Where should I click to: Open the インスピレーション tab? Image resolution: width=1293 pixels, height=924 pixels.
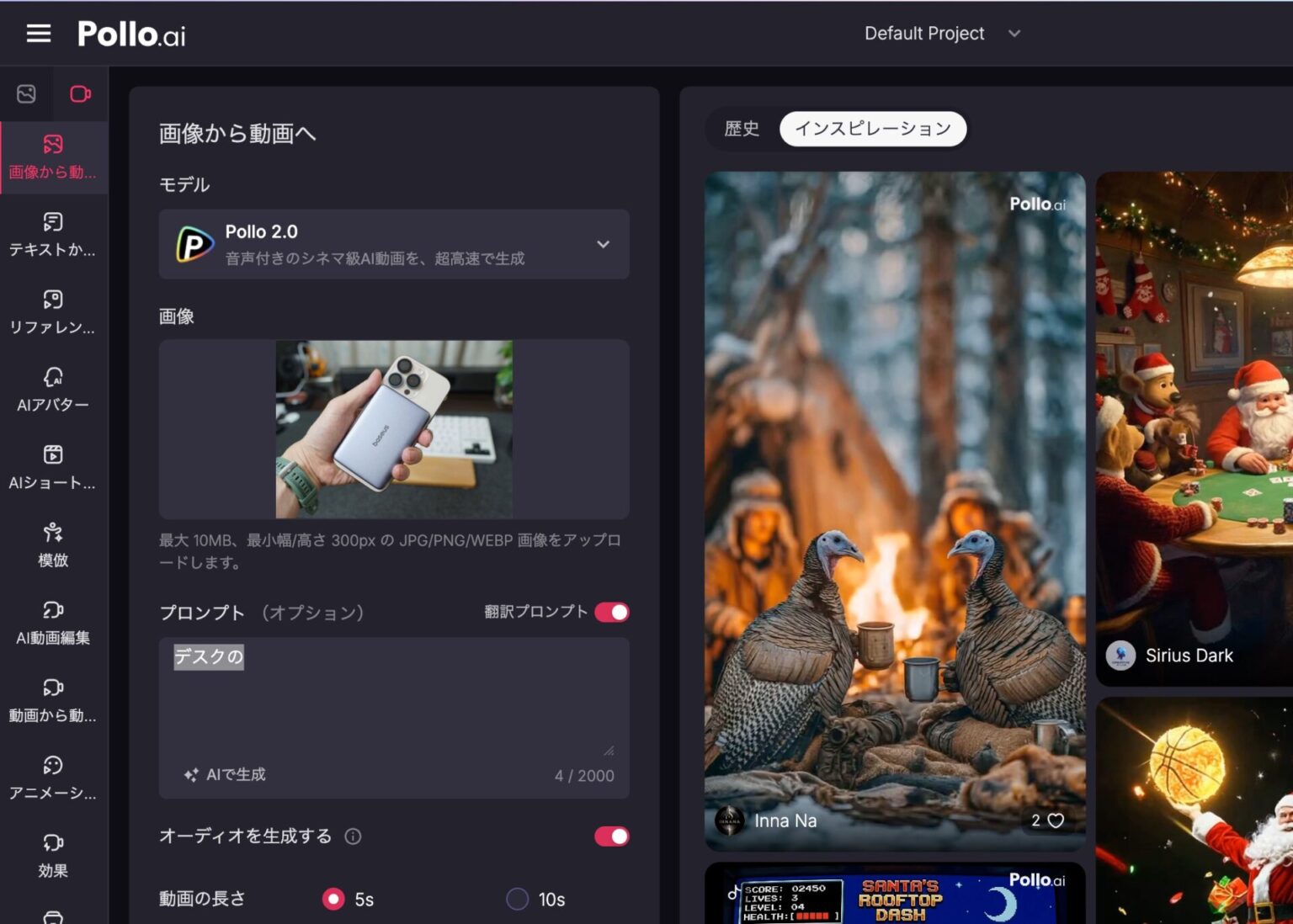pyautogui.click(x=872, y=129)
